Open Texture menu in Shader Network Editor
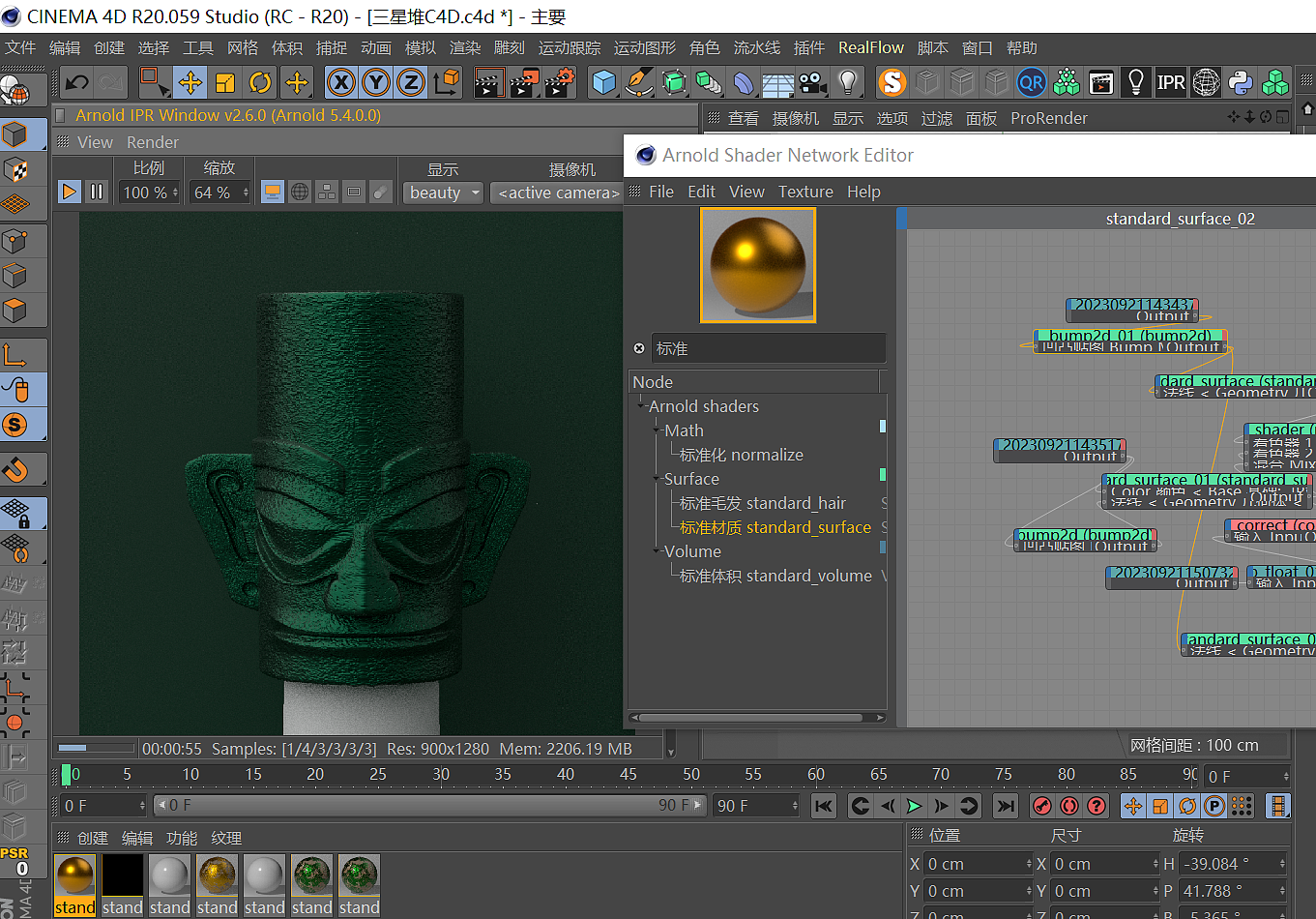This screenshot has width=1316, height=919. coord(805,192)
